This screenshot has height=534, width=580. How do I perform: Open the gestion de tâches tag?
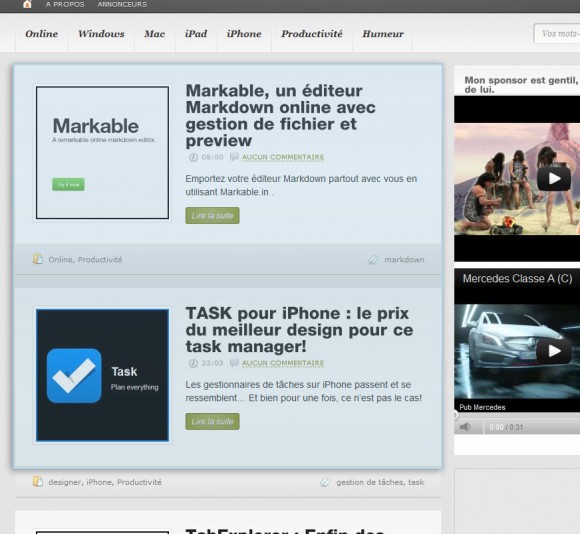(370, 482)
